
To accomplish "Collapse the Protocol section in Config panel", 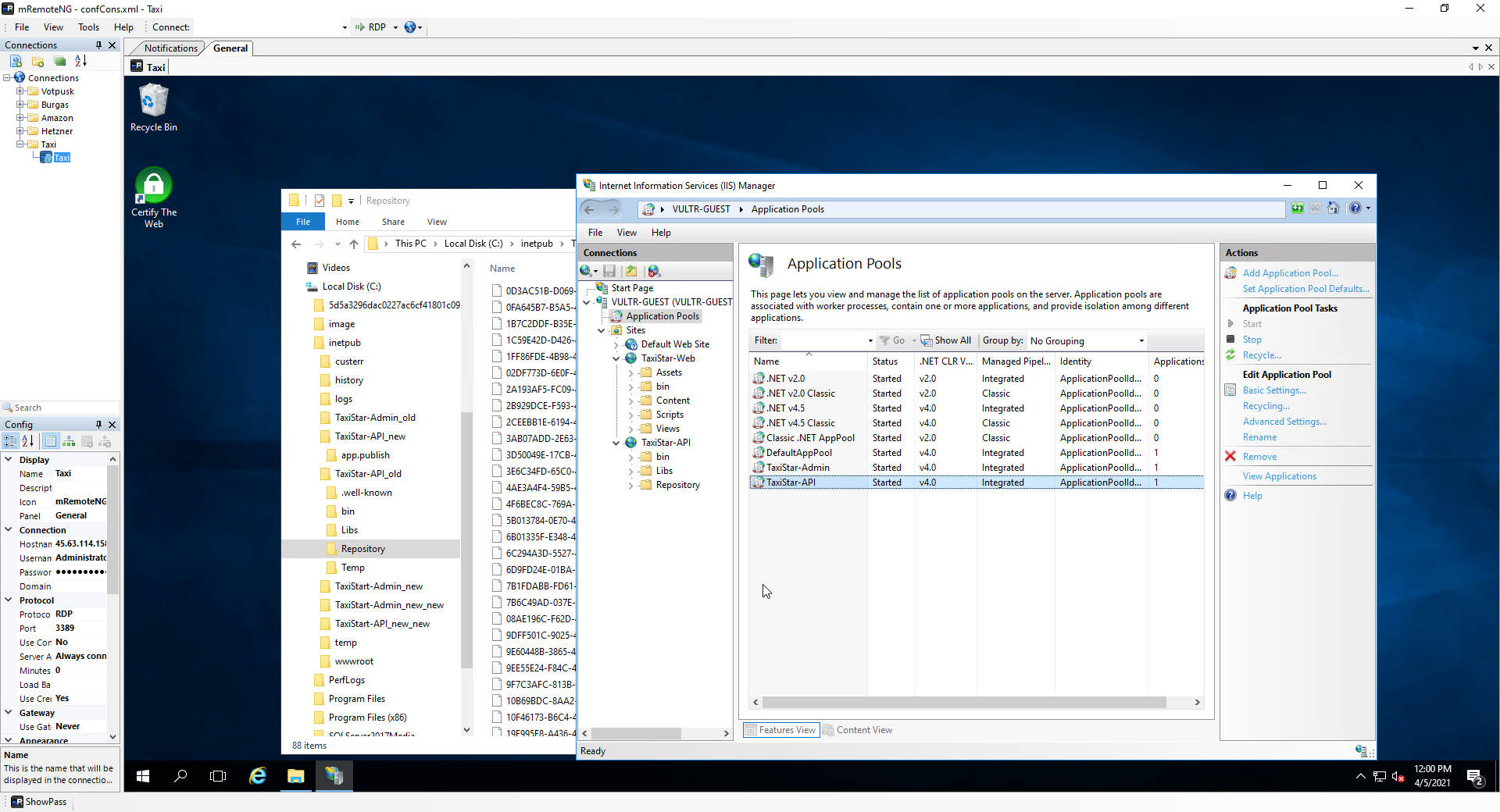I will pos(9,600).
